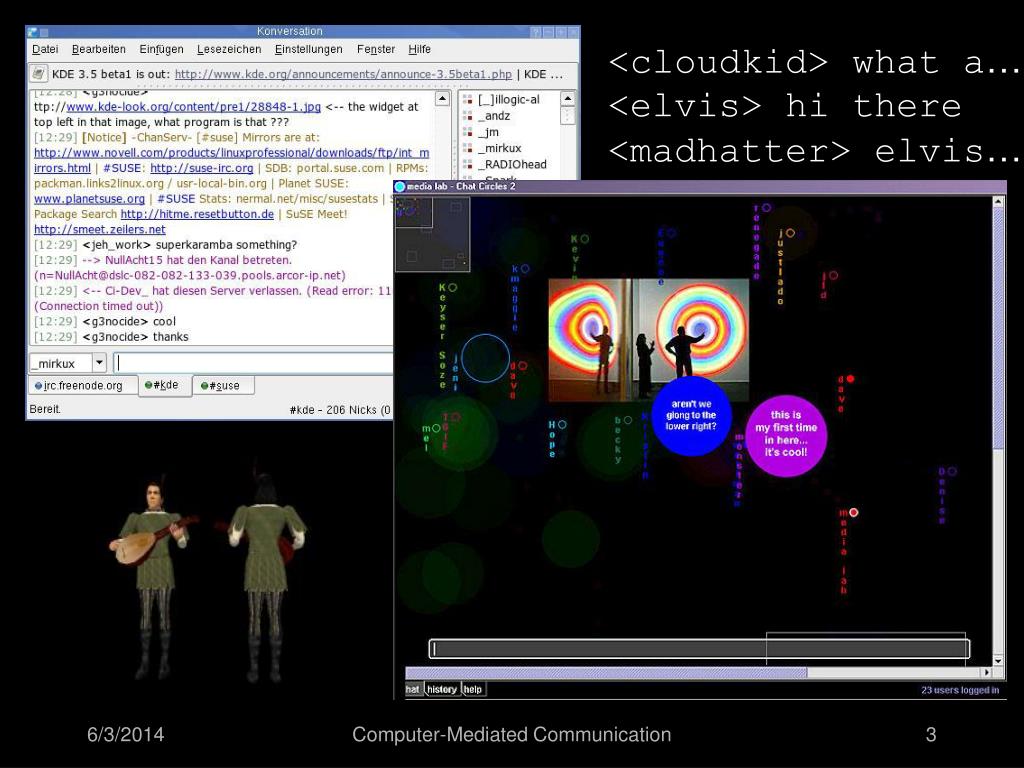The image size is (1024, 768).
Task: Click the "23 users logged in" status text
Action: coord(960,690)
